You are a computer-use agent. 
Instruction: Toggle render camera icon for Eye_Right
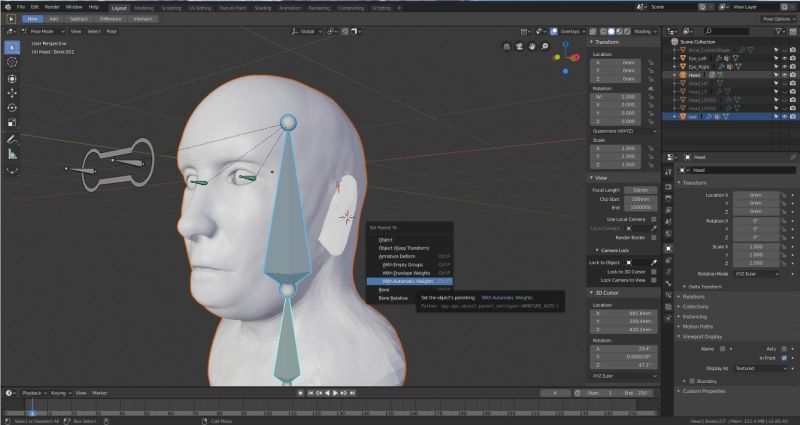792,67
